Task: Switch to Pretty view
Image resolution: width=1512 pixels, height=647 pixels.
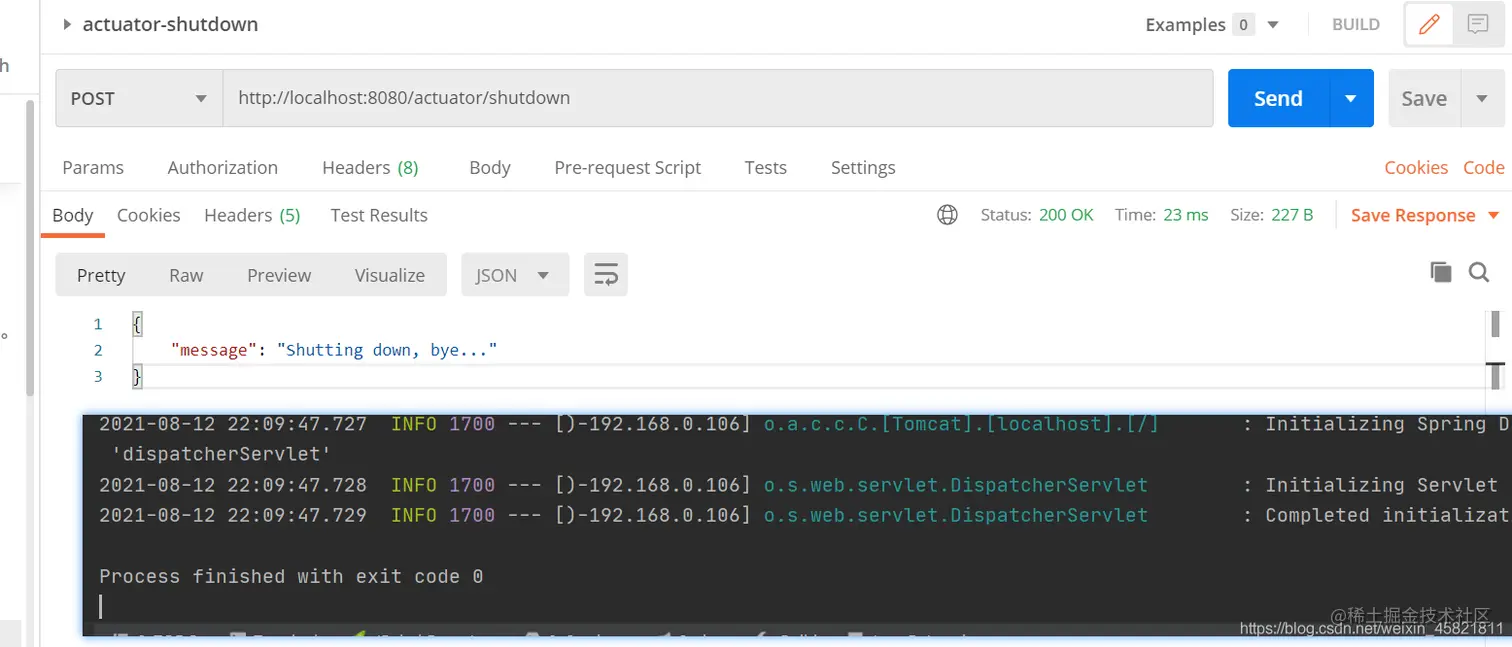Action: [x=101, y=275]
